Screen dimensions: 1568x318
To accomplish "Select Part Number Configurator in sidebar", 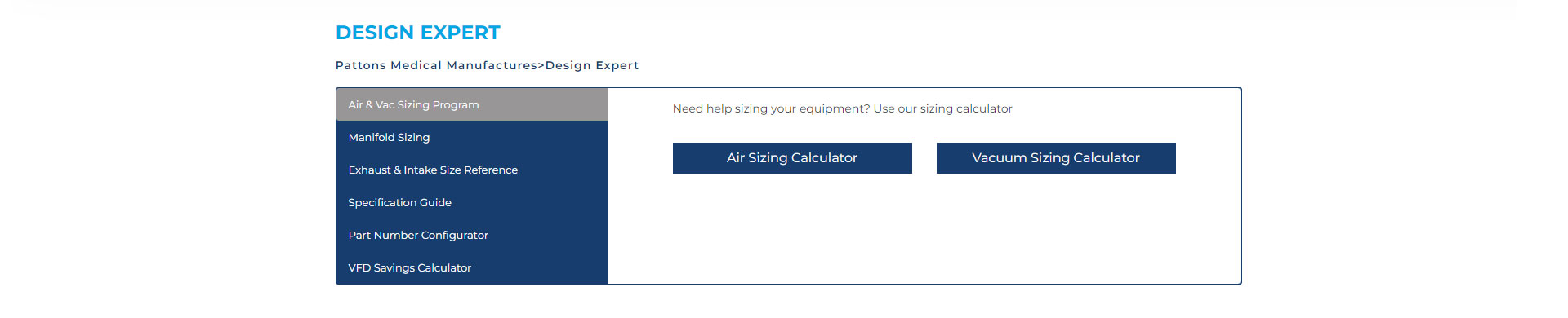I will (471, 235).
